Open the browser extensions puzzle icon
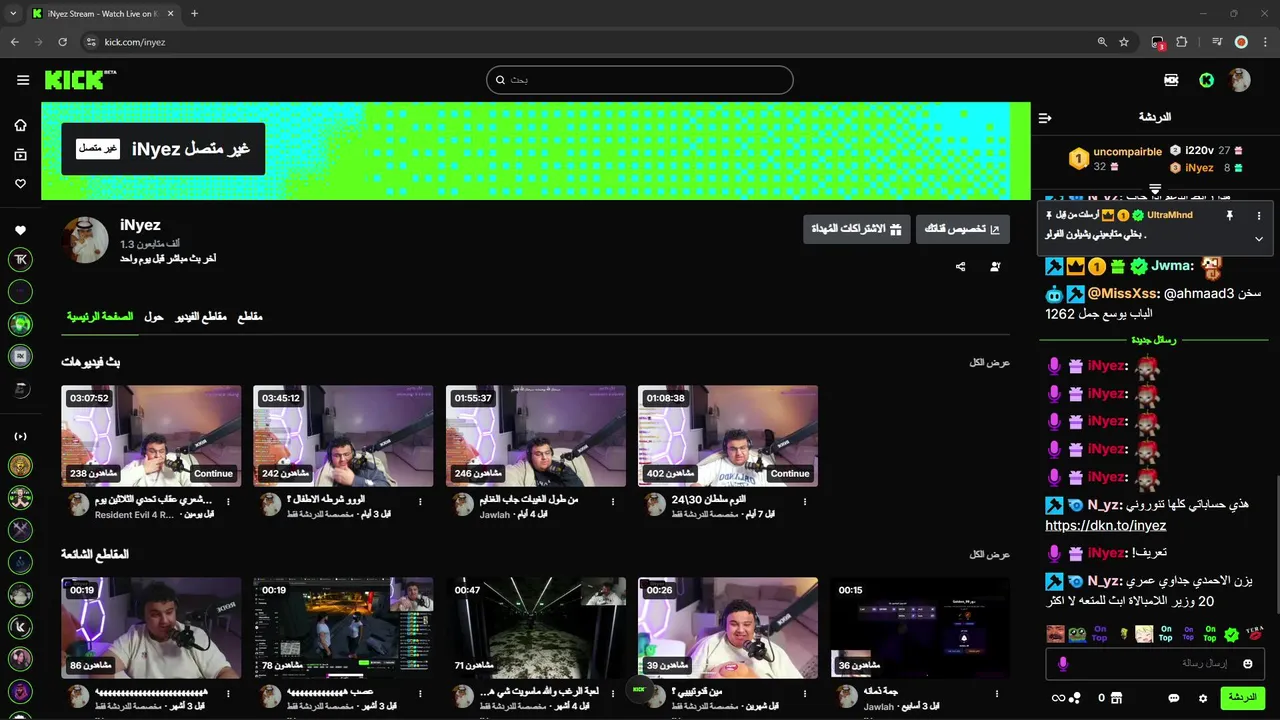Image resolution: width=1280 pixels, height=720 pixels. pos(1182,42)
